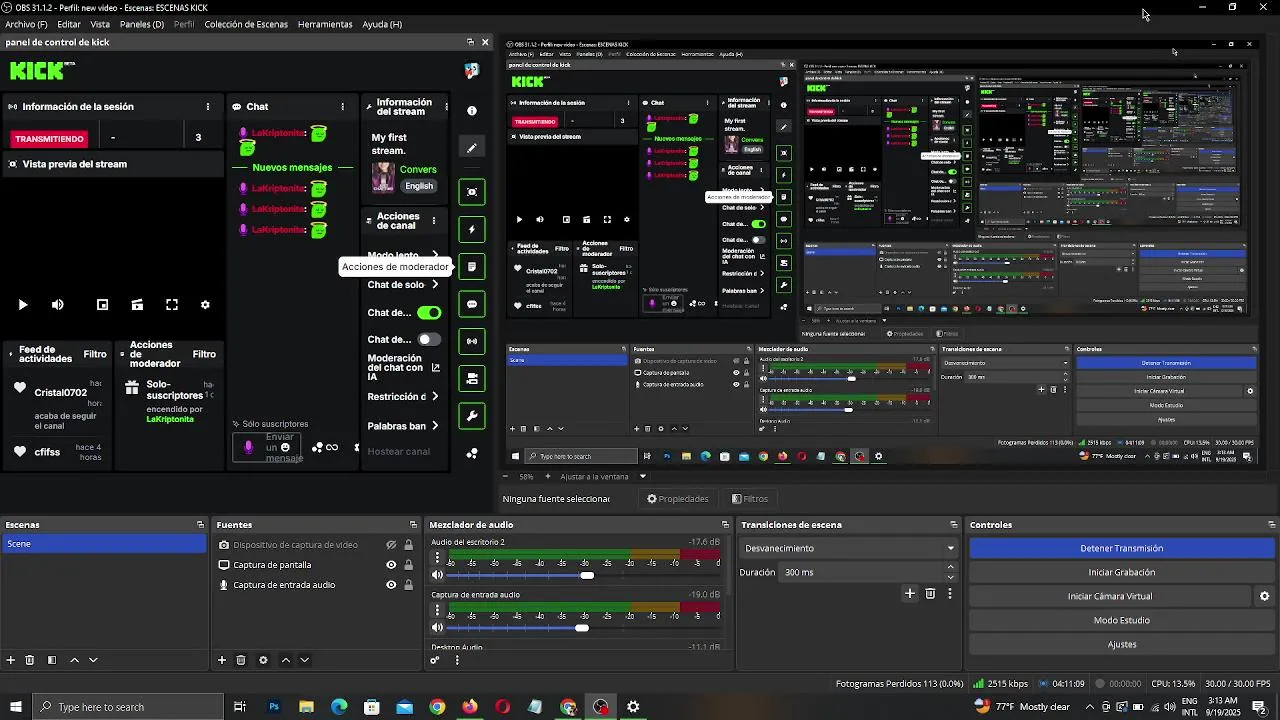
Task: Open source properties gear in Fuentes
Action: (263, 660)
